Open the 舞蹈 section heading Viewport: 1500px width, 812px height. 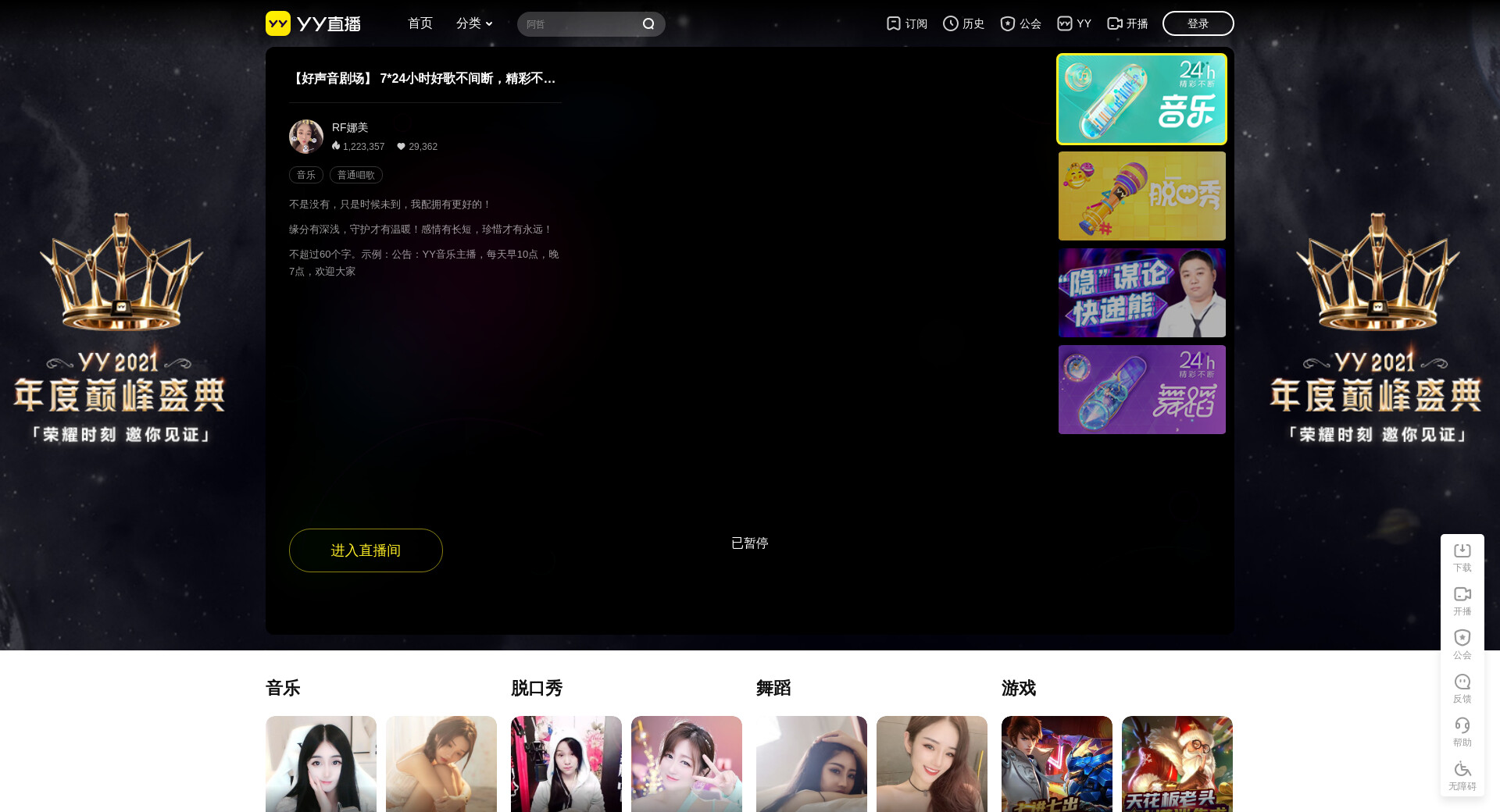[773, 688]
